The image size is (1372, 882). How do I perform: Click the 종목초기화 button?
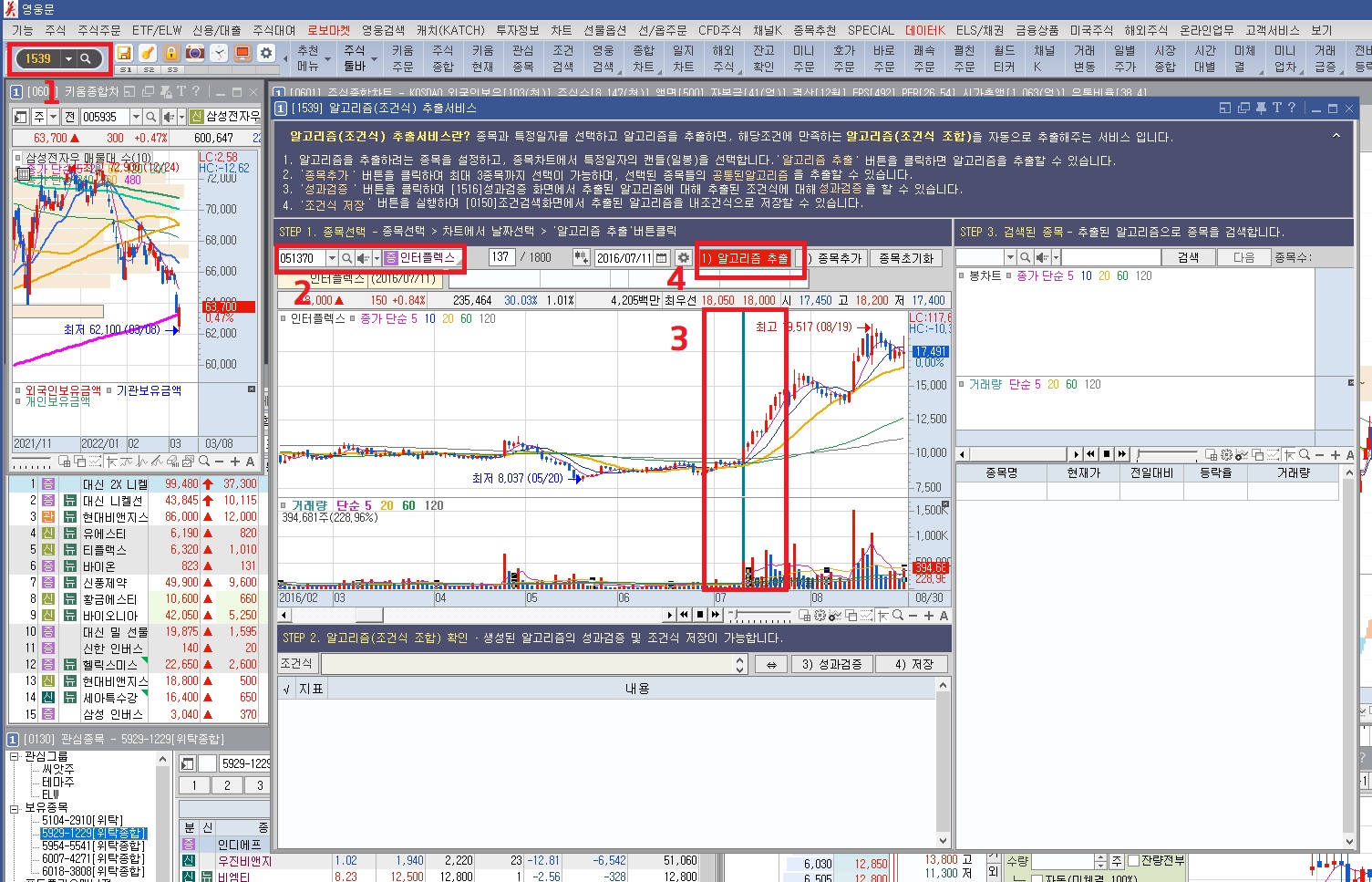click(x=906, y=258)
